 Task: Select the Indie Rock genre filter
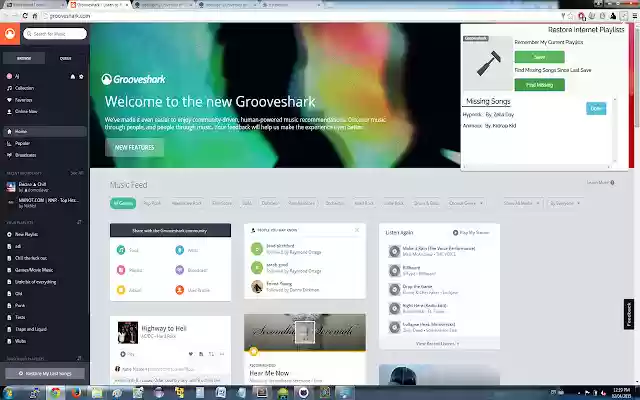point(393,203)
